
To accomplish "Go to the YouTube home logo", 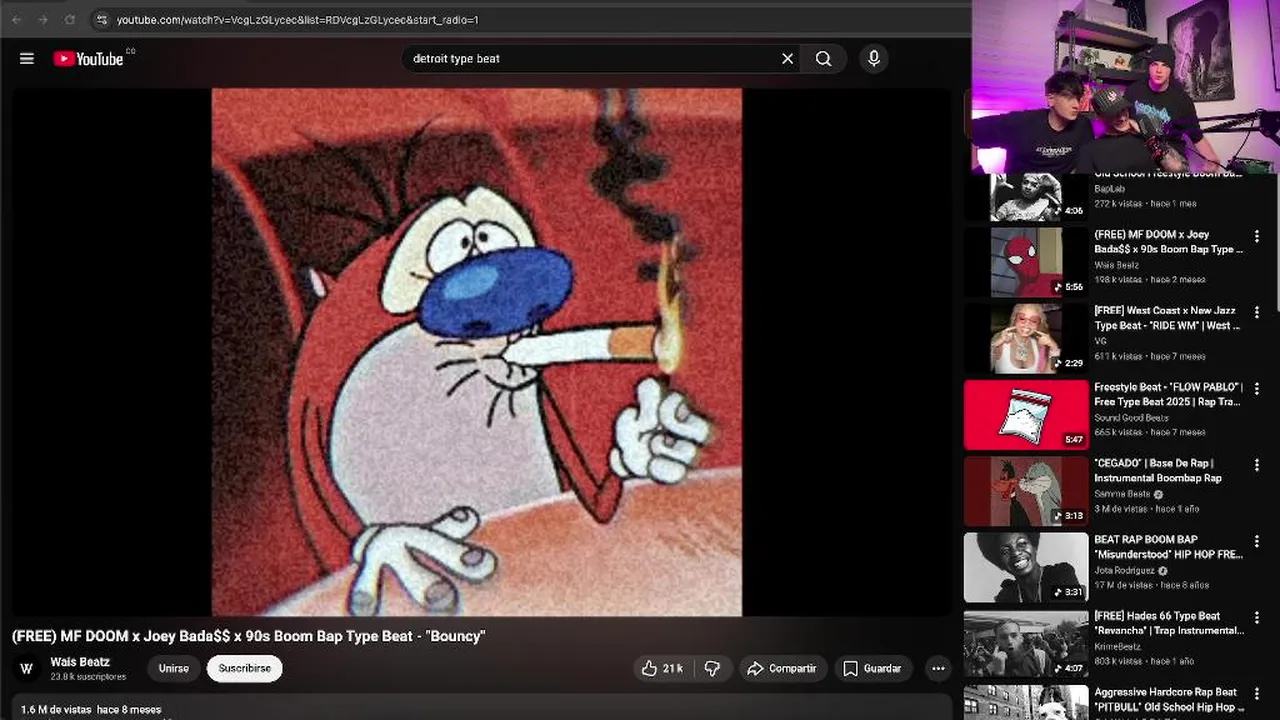I will click(x=88, y=59).
